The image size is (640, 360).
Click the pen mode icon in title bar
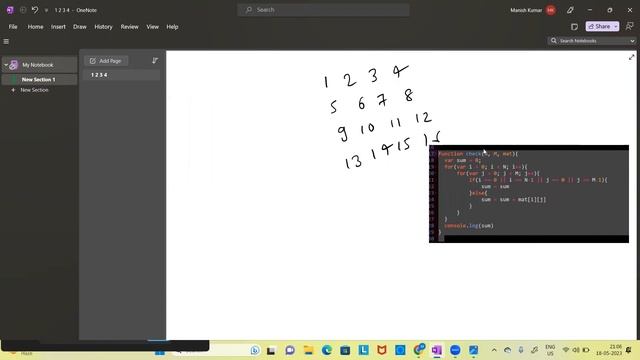coord(570,10)
